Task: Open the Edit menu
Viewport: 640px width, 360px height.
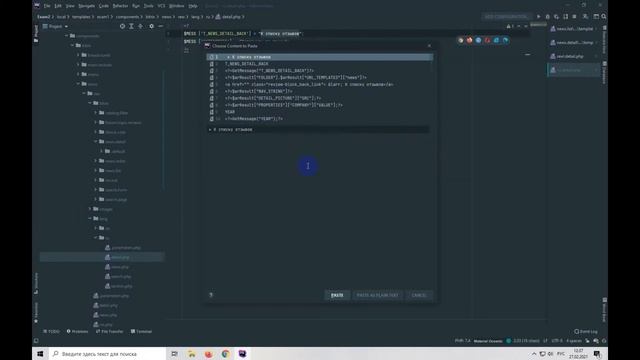Action: pyautogui.click(x=58, y=6)
